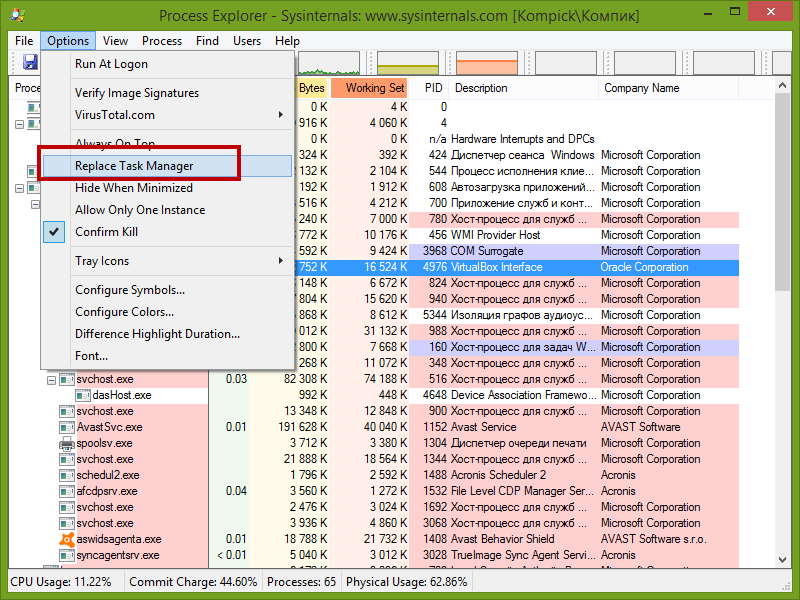Click the AvastSvc.exe process icon
This screenshot has width=800, height=600.
67,428
